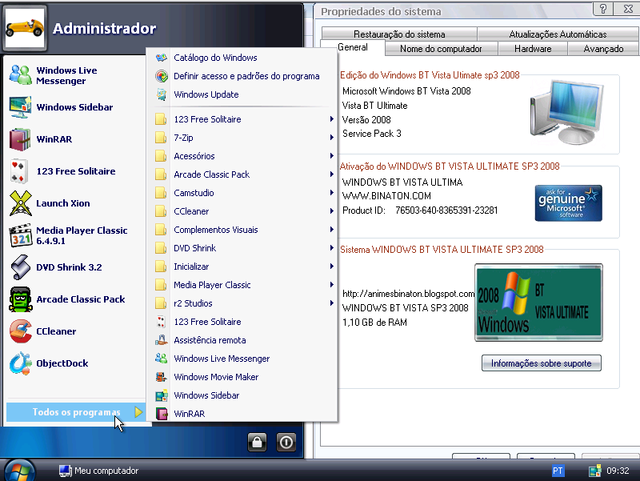The height and width of the screenshot is (481, 640).
Task: Switch to Atualizações Automáticas tab
Action: coord(558,34)
